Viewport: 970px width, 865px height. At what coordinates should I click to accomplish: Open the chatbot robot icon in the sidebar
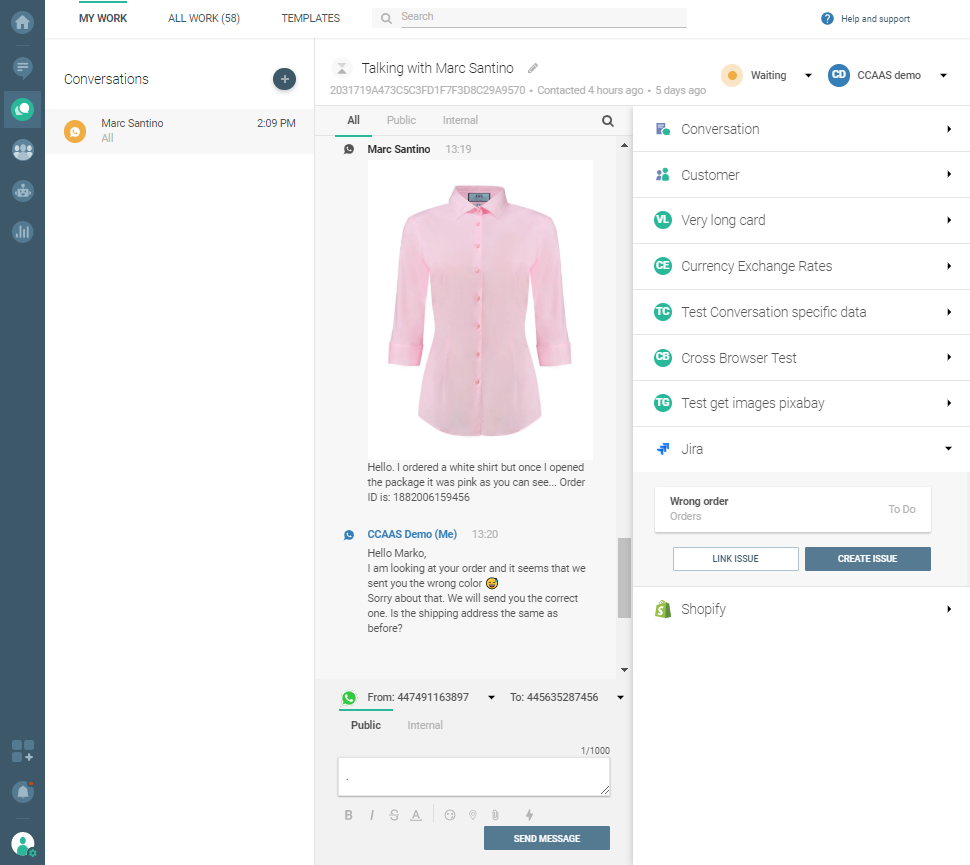tap(22, 190)
